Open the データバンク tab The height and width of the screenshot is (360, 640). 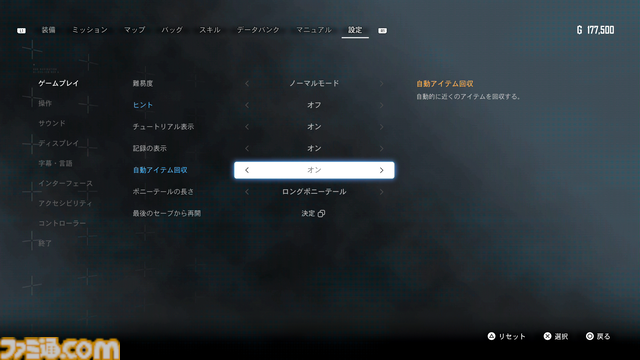pos(258,30)
